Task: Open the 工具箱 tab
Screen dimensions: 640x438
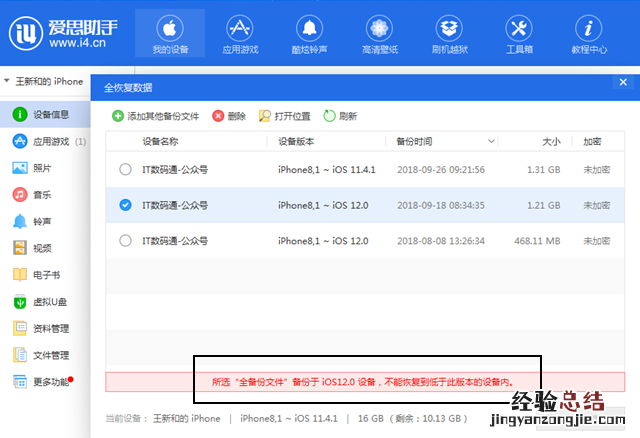Action: (x=519, y=33)
